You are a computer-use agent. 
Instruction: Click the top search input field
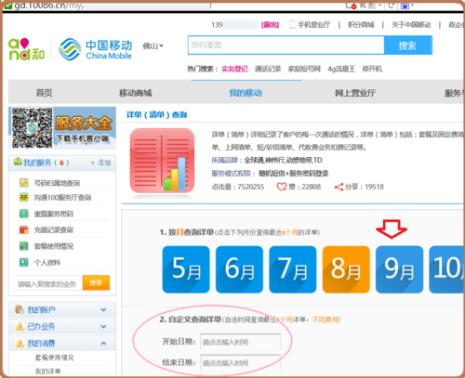pos(286,45)
